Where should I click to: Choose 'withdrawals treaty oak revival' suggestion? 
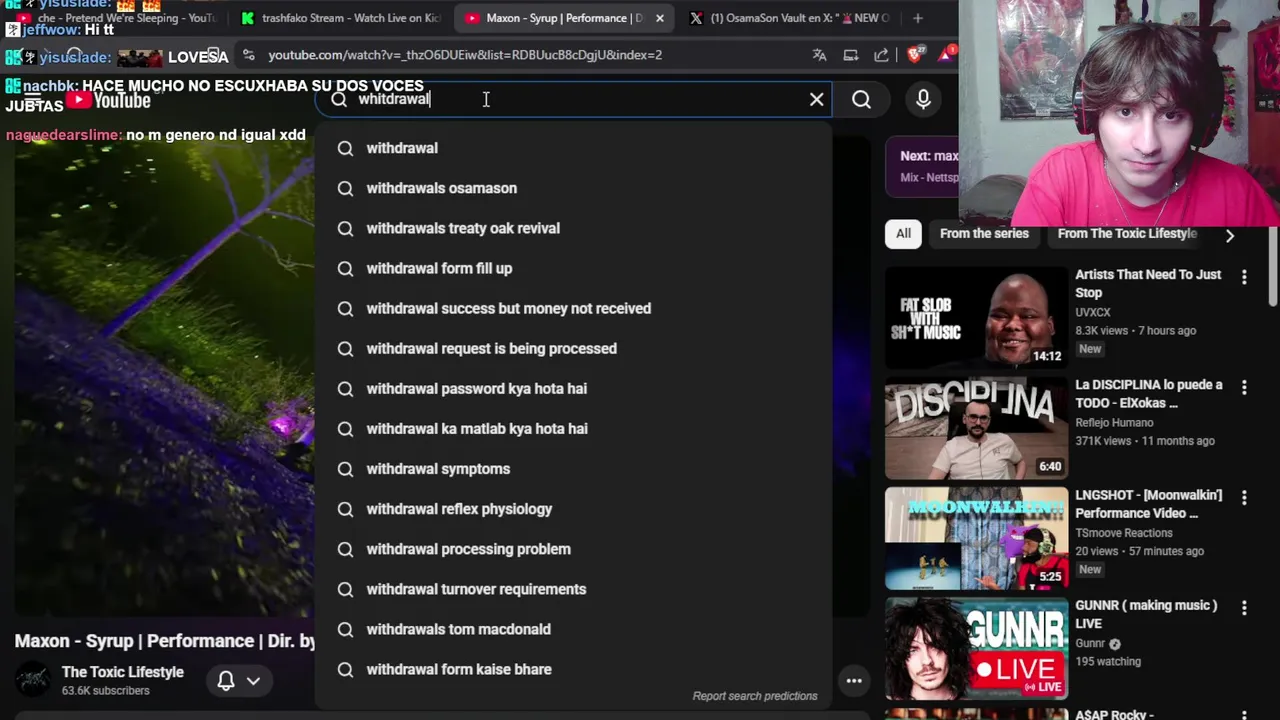[574, 228]
